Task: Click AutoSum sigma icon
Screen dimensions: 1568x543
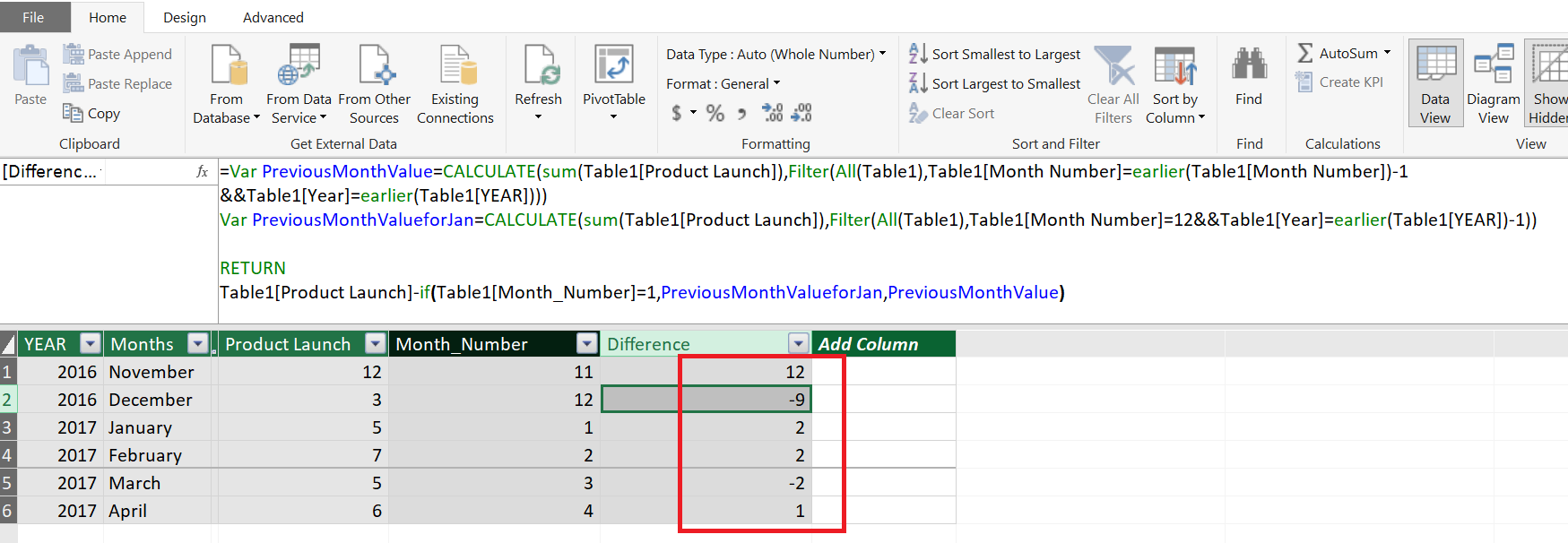Action: [x=1305, y=53]
